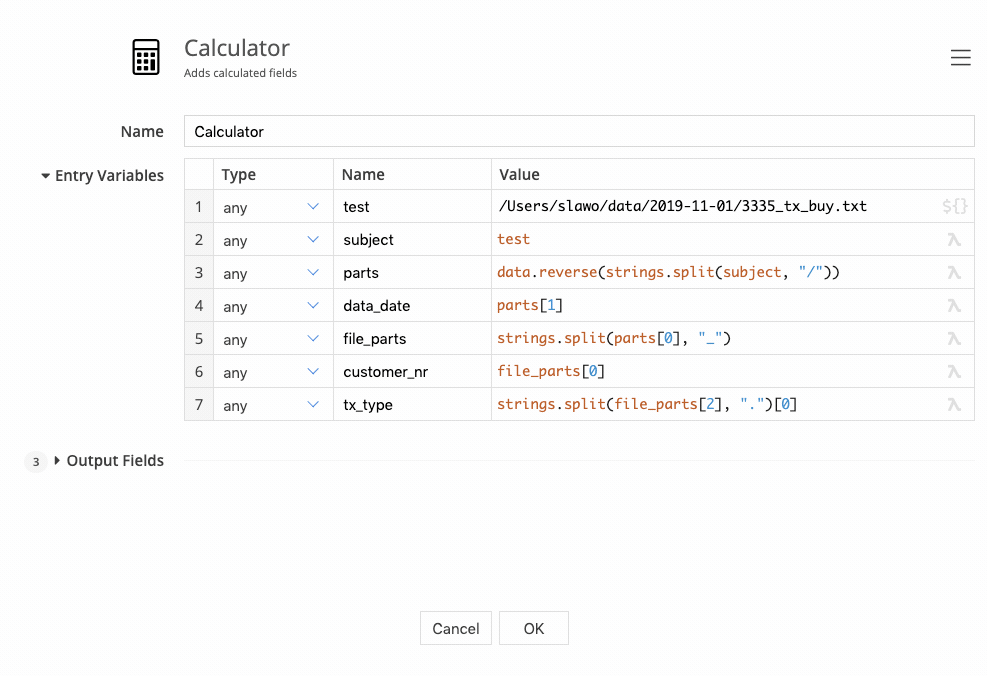The width and height of the screenshot is (987, 676).
Task: Toggle template mode icon on test row
Action: [x=954, y=206]
